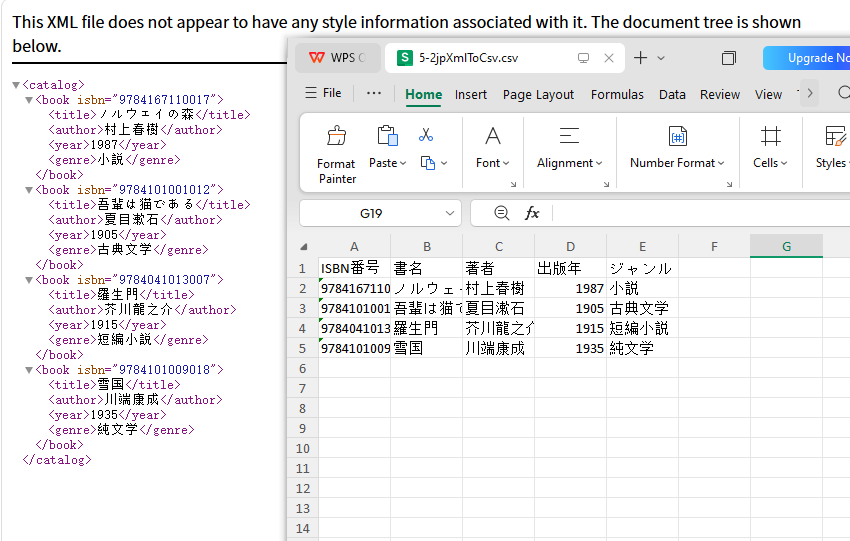Open the tab list dropdown next to plus
Screen dimensions: 850x541
(x=661, y=58)
